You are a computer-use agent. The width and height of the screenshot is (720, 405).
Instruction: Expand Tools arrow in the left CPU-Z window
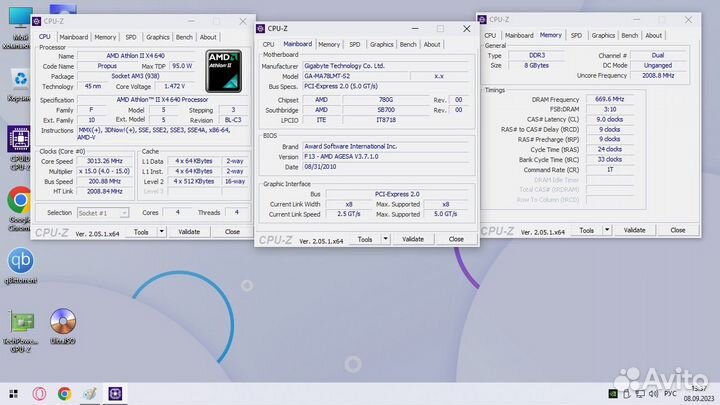(161, 232)
